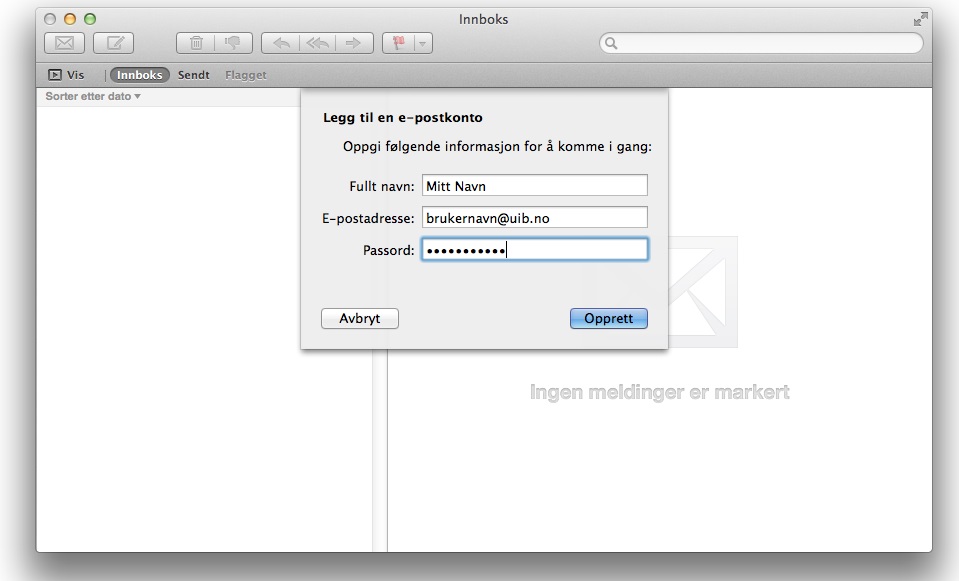Compose a new message with pencil icon
This screenshot has width=959, height=581.
tap(114, 43)
